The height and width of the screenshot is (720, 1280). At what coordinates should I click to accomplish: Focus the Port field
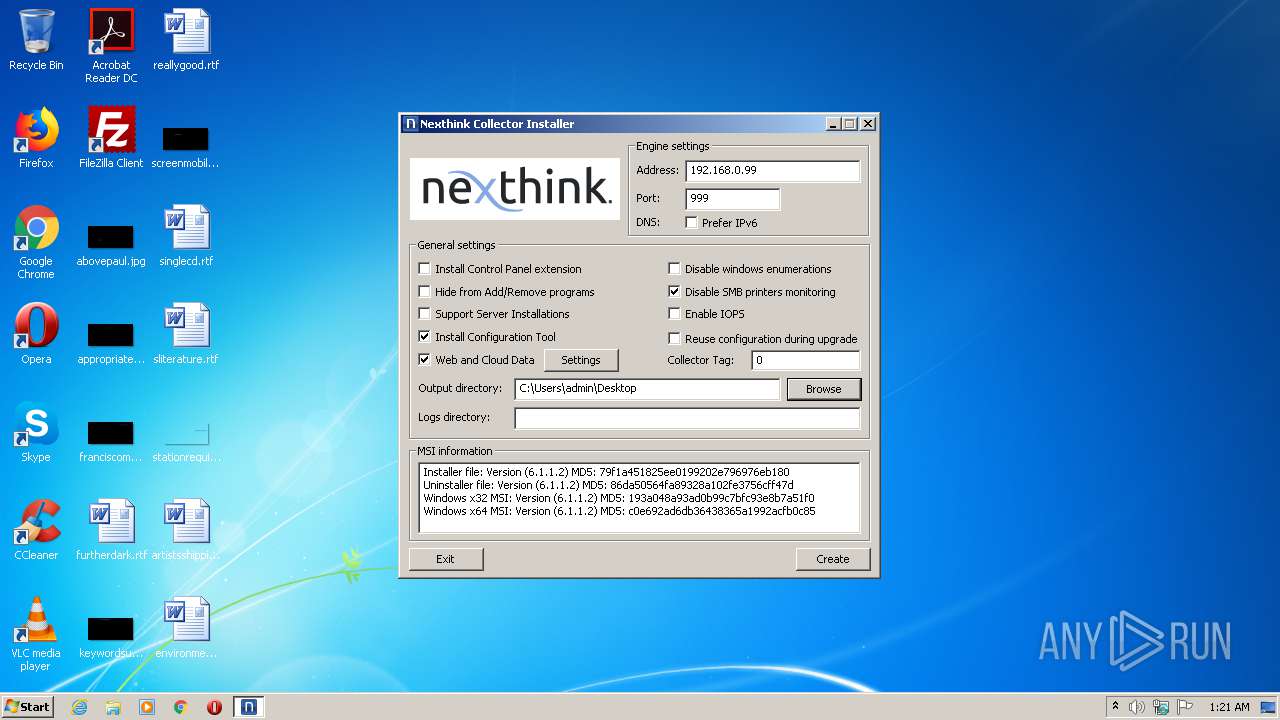(x=732, y=199)
